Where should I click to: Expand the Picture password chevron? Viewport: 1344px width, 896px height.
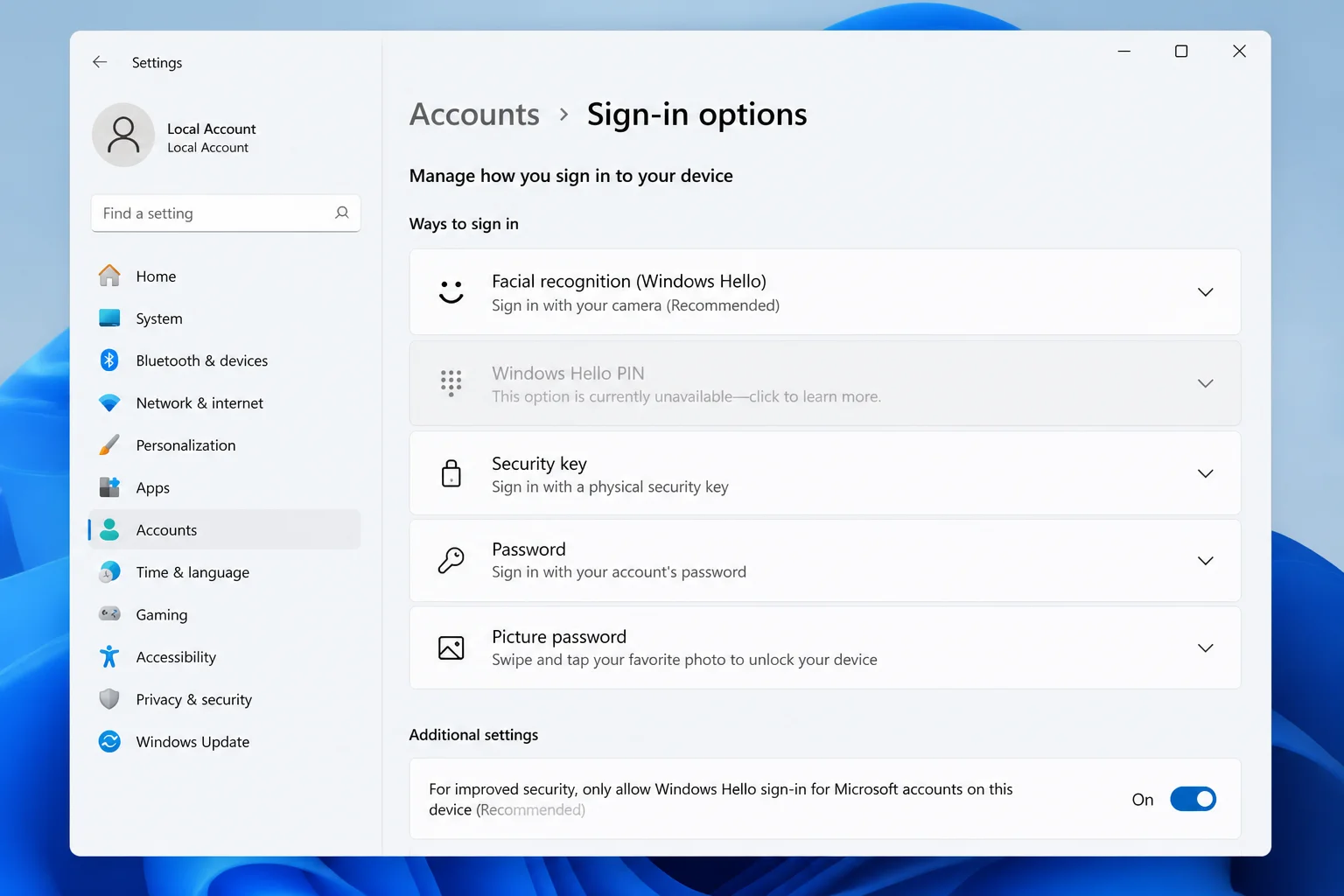[1206, 648]
